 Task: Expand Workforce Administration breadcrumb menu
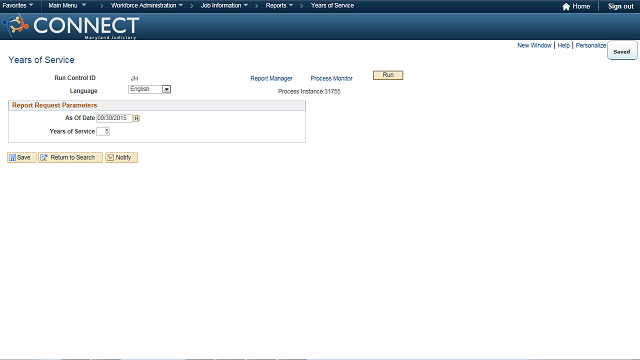coord(147,6)
